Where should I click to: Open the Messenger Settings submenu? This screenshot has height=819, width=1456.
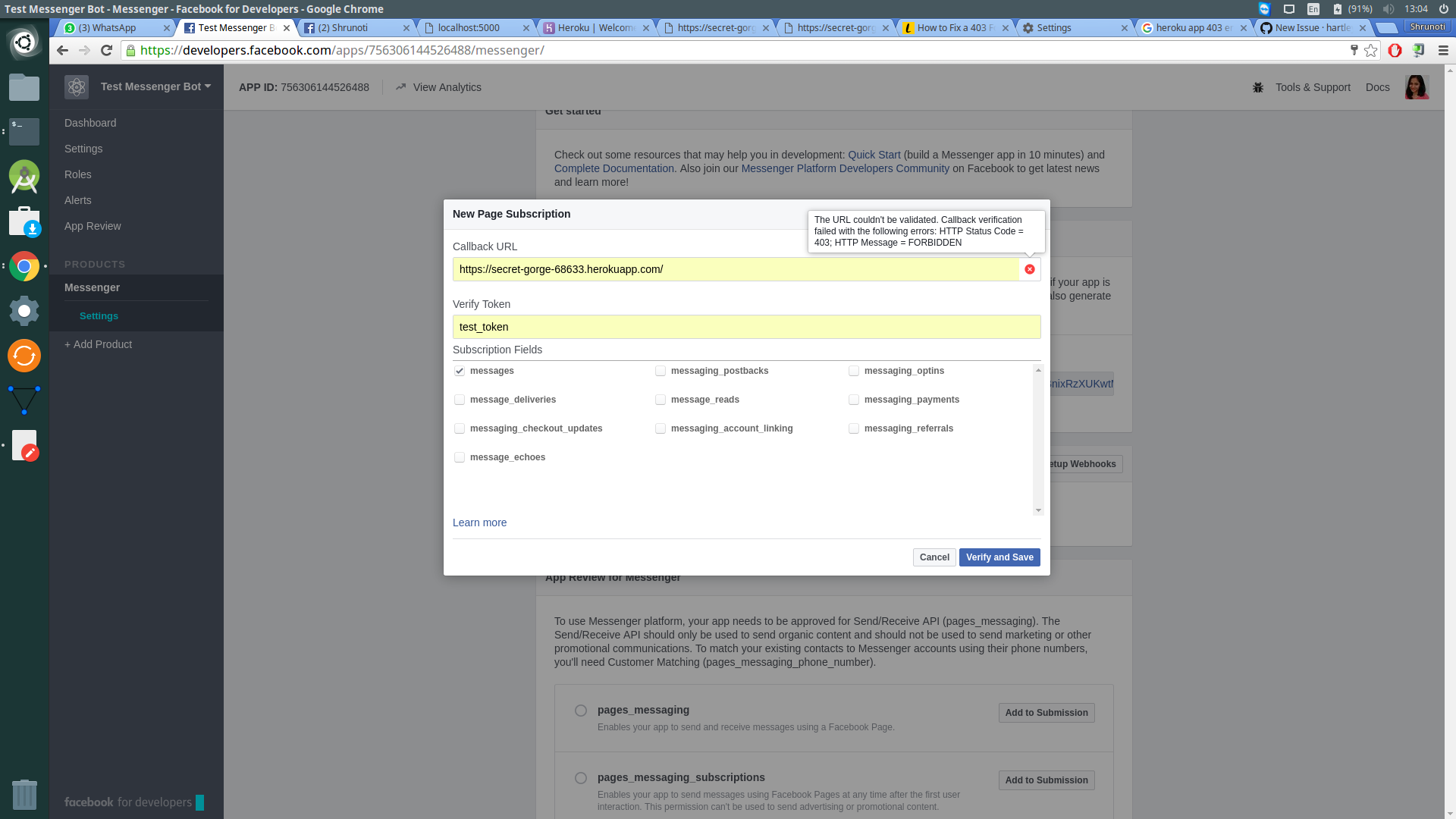(x=99, y=315)
